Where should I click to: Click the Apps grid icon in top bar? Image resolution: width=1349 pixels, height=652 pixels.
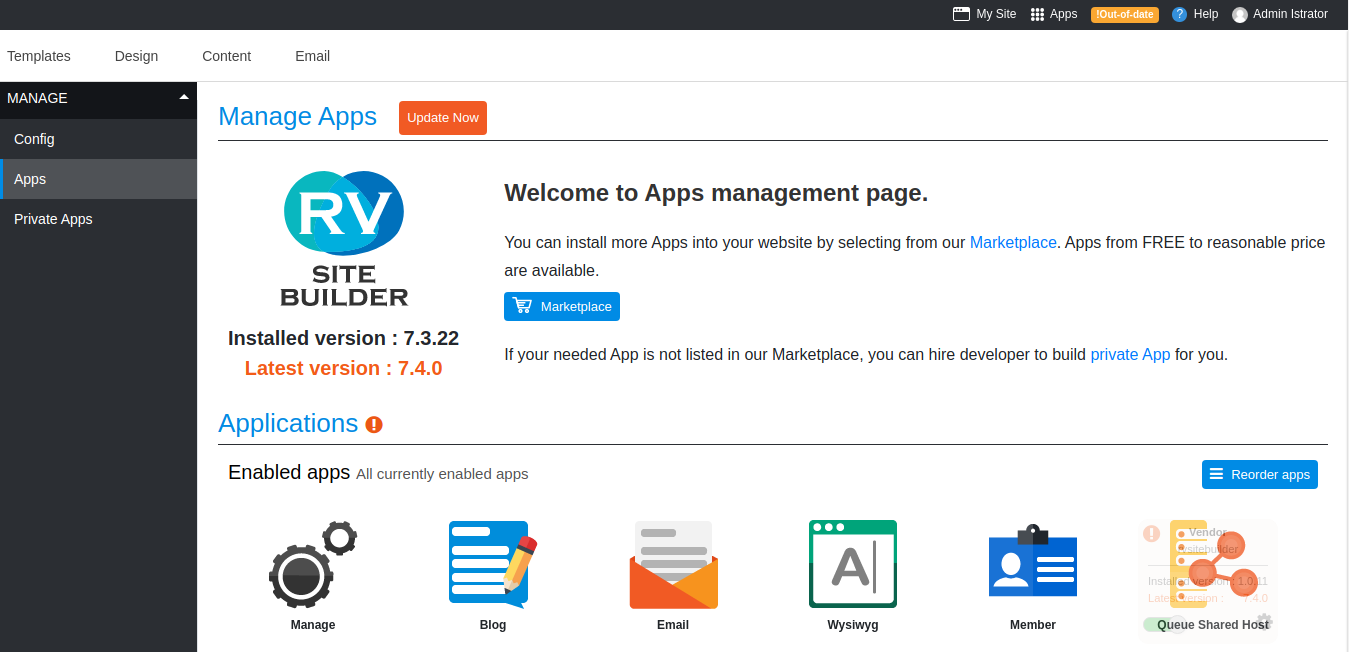(1037, 14)
